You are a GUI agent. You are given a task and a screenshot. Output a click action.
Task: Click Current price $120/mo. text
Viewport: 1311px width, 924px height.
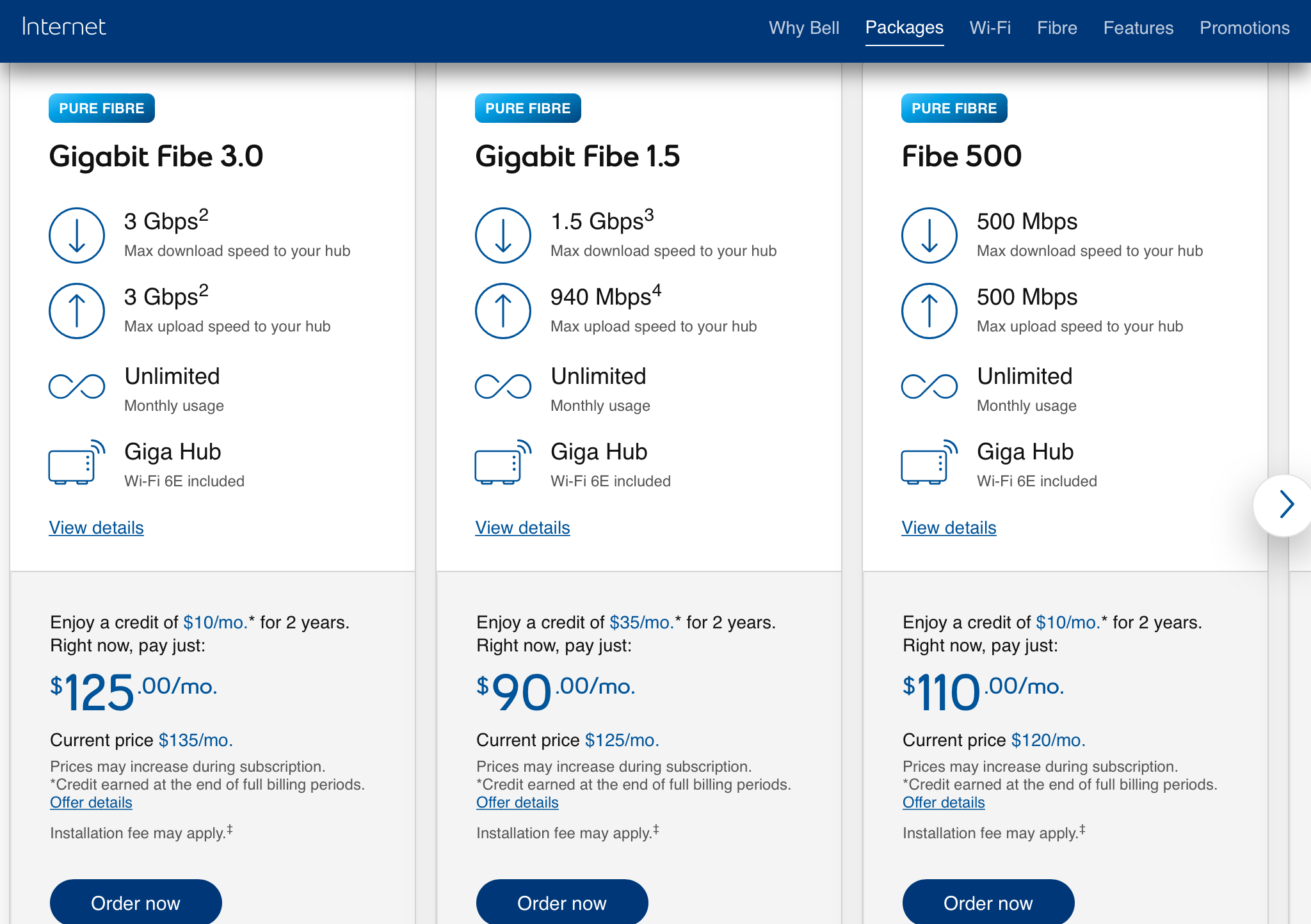click(x=994, y=740)
